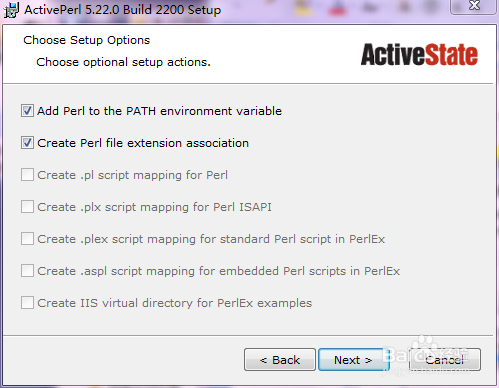499x388 pixels.
Task: Tick the .aspl embedded Perl scripts checkbox
Action: pos(27,271)
